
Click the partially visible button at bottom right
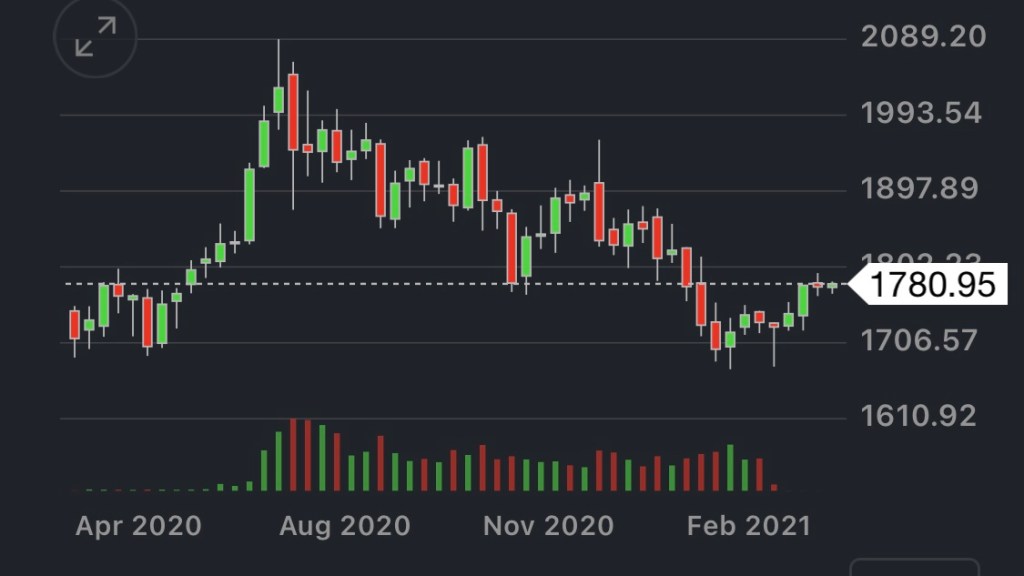913,568
